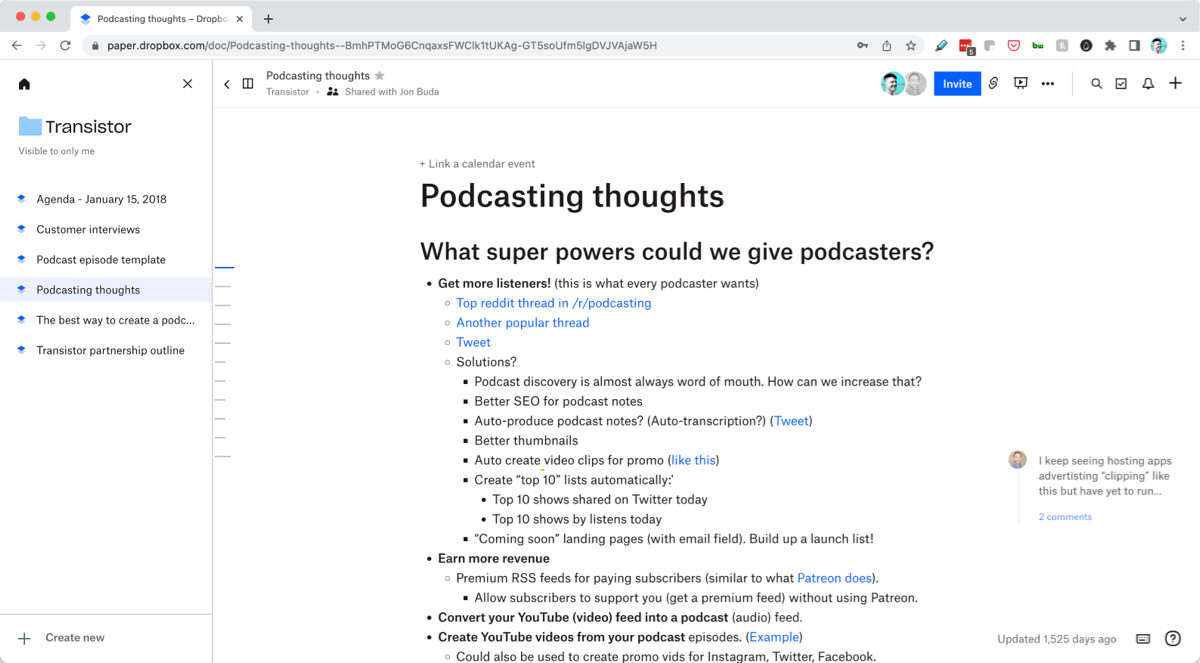Copy the document link icon
This screenshot has height=663, width=1200.
[993, 84]
